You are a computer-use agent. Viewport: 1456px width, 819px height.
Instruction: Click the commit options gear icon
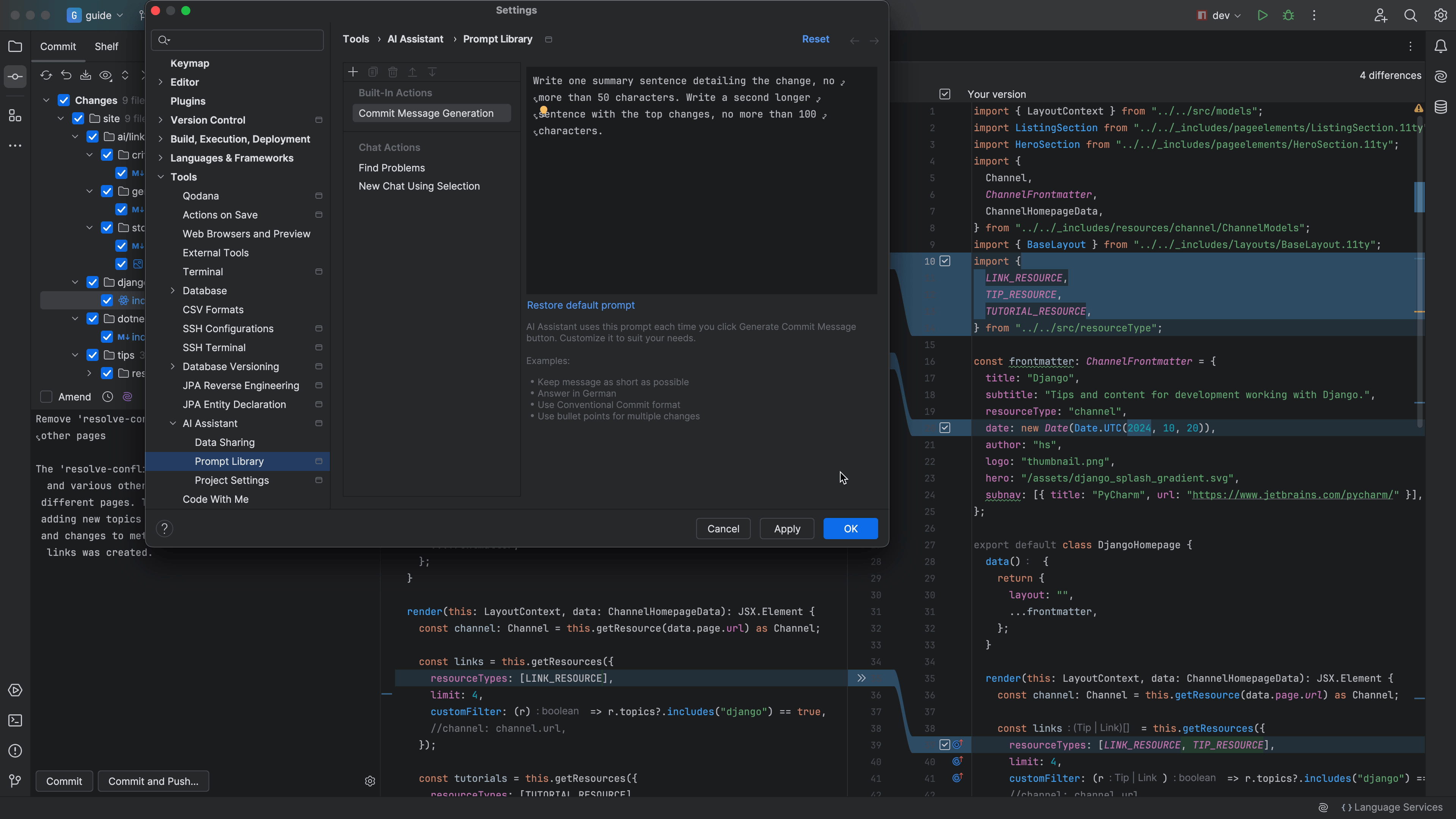pos(370,781)
